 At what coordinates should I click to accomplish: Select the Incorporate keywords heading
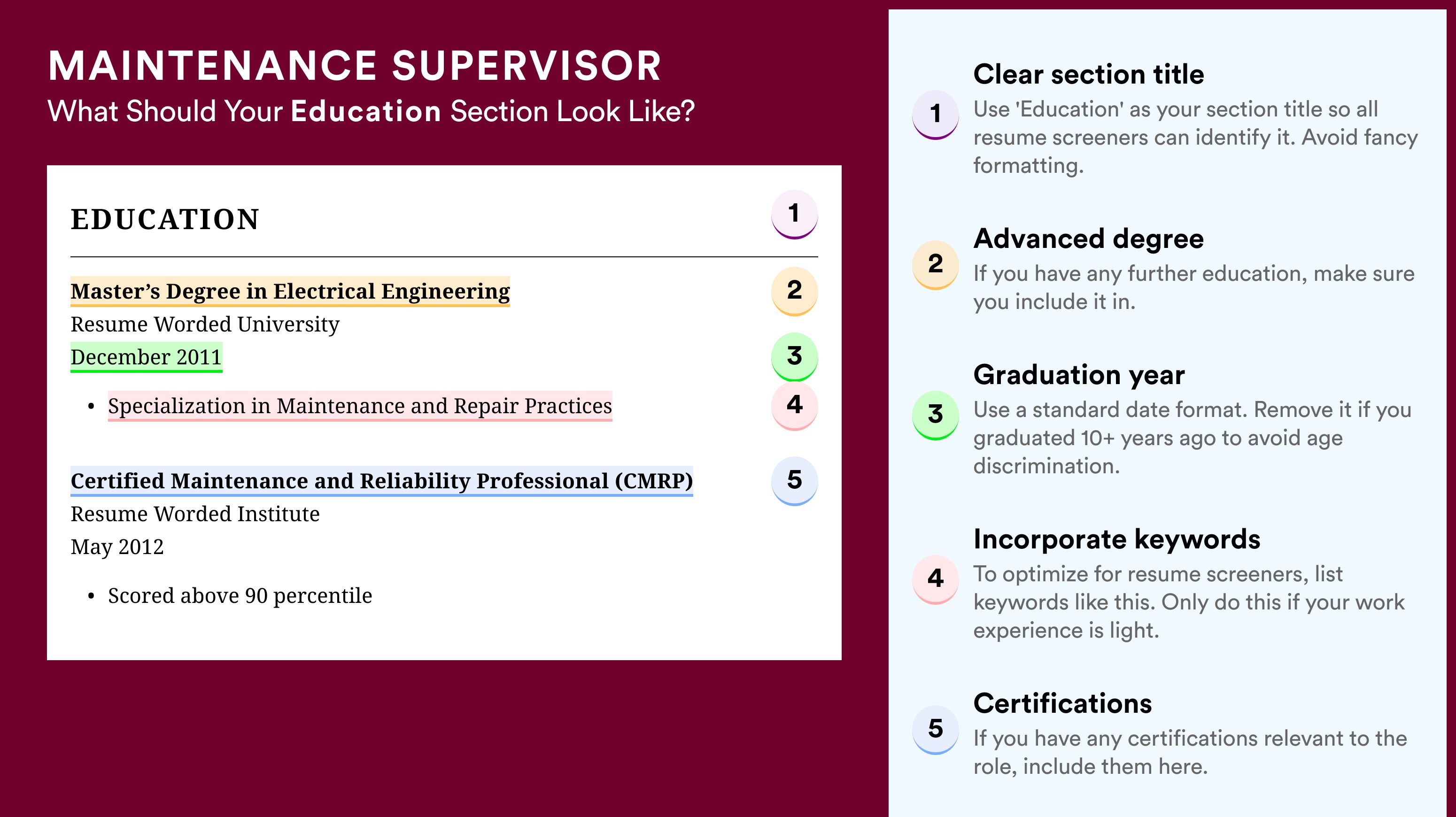[x=1117, y=539]
